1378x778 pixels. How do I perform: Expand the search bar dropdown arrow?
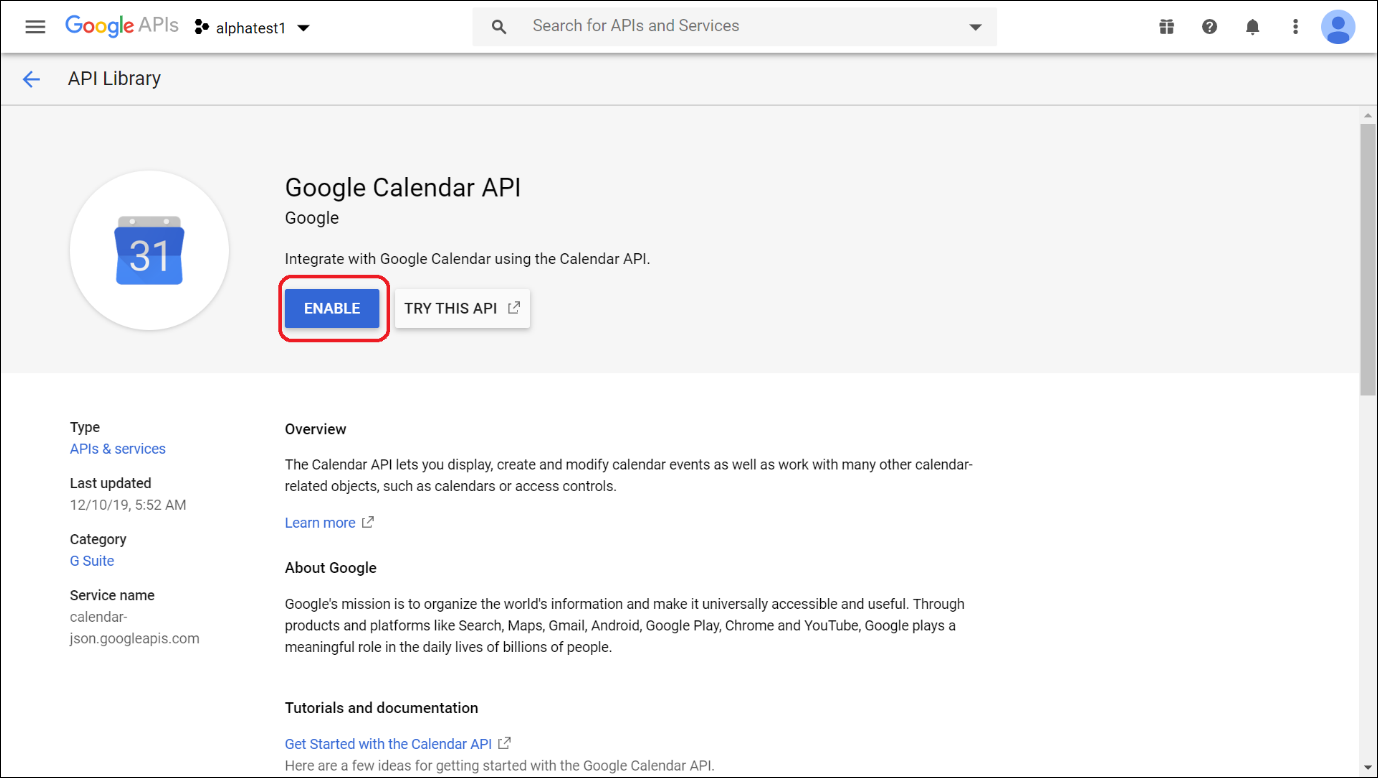pos(975,27)
